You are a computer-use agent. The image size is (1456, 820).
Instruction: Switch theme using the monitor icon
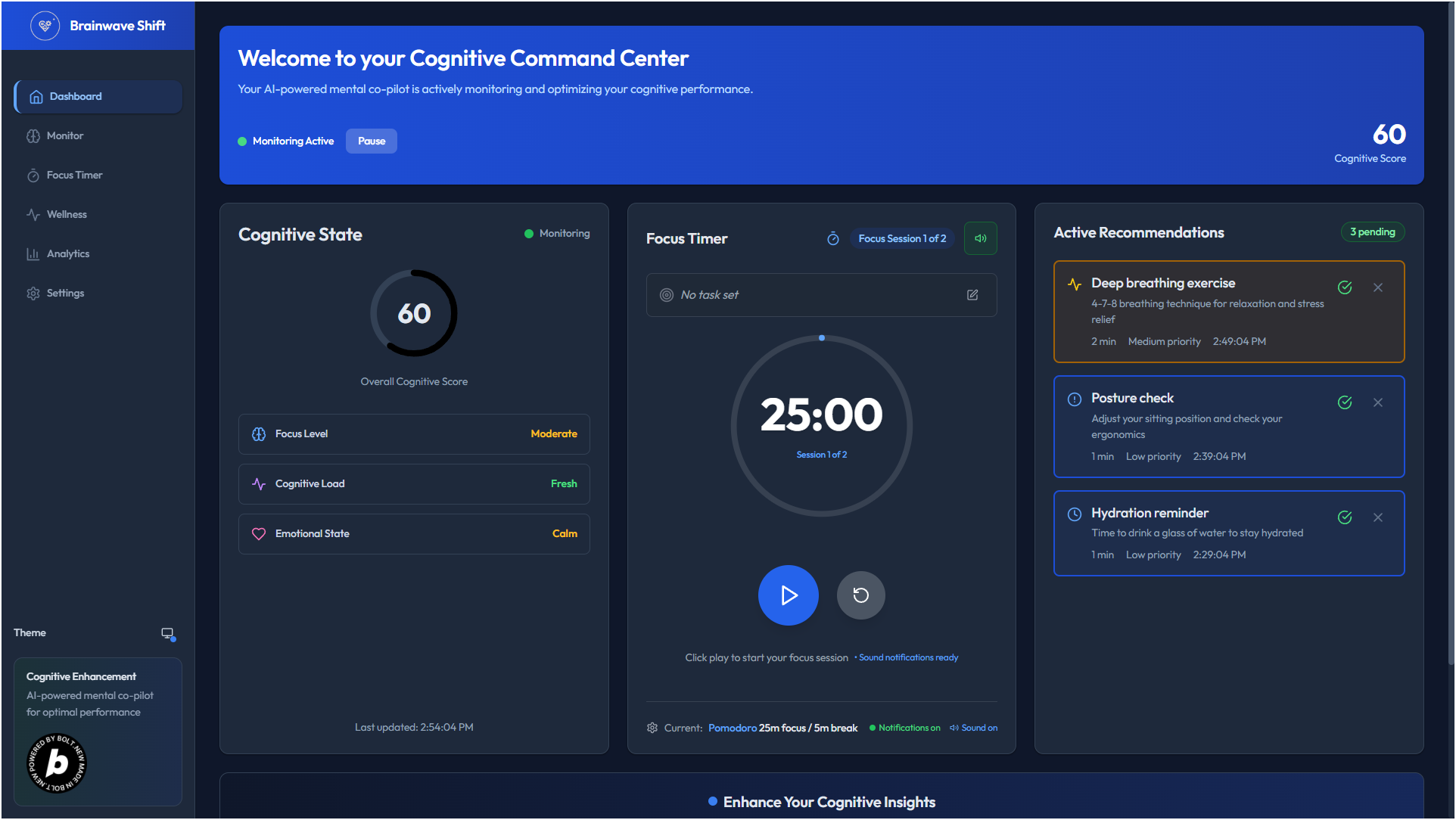[167, 633]
